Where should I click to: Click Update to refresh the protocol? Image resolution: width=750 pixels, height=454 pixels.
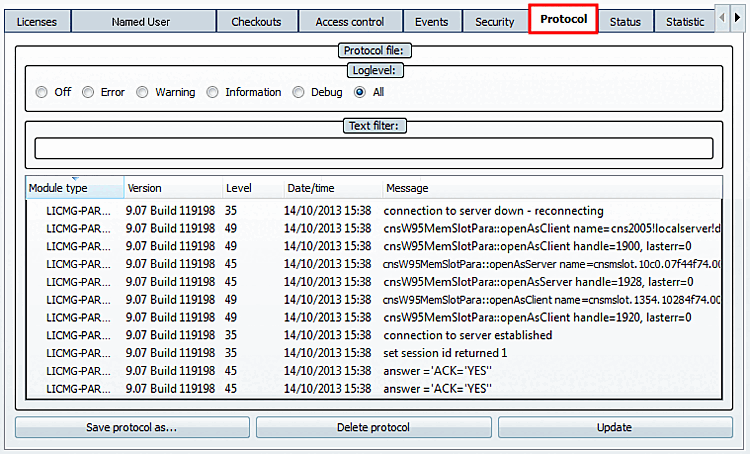point(615,427)
